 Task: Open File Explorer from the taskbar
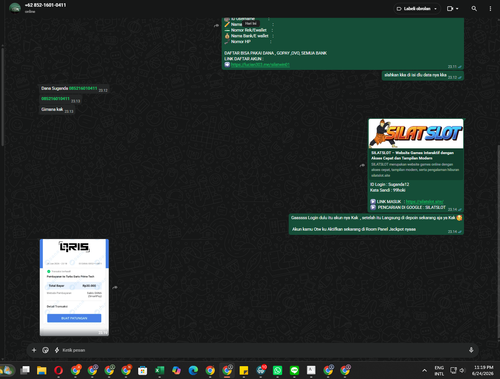pyautogui.click(x=42, y=370)
